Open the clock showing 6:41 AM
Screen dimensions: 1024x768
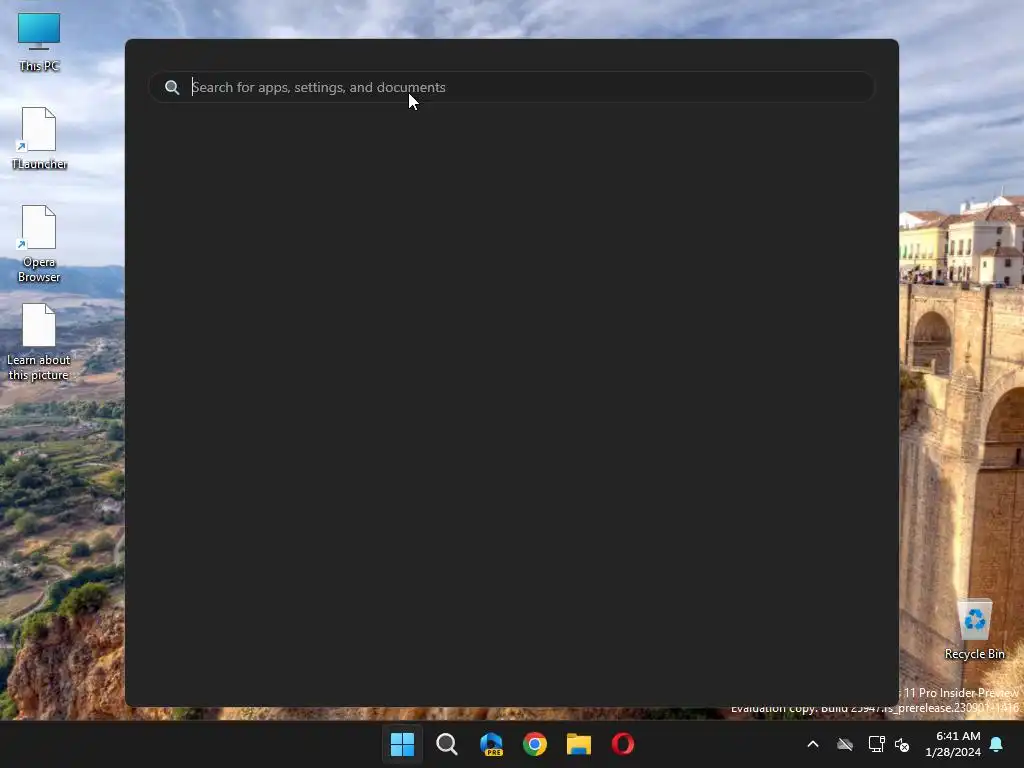(953, 744)
